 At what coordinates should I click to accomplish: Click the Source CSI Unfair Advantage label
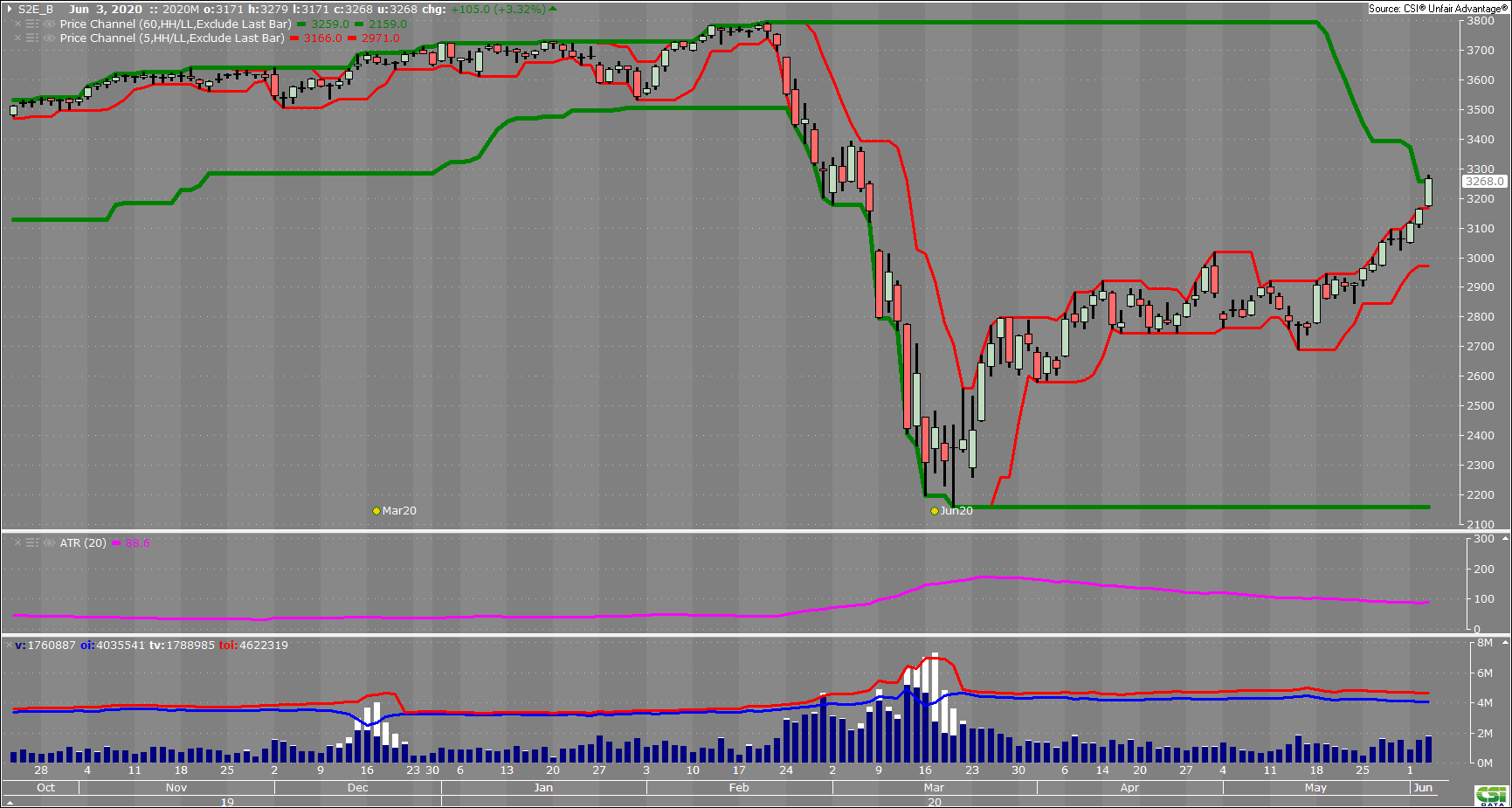pyautogui.click(x=1438, y=9)
